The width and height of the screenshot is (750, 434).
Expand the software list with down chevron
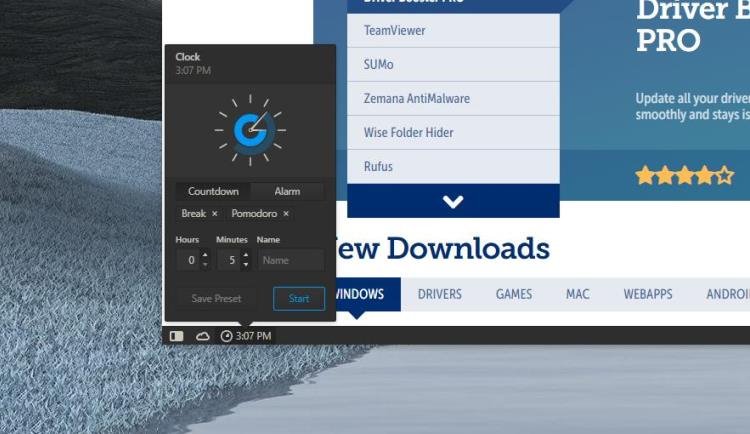(453, 201)
